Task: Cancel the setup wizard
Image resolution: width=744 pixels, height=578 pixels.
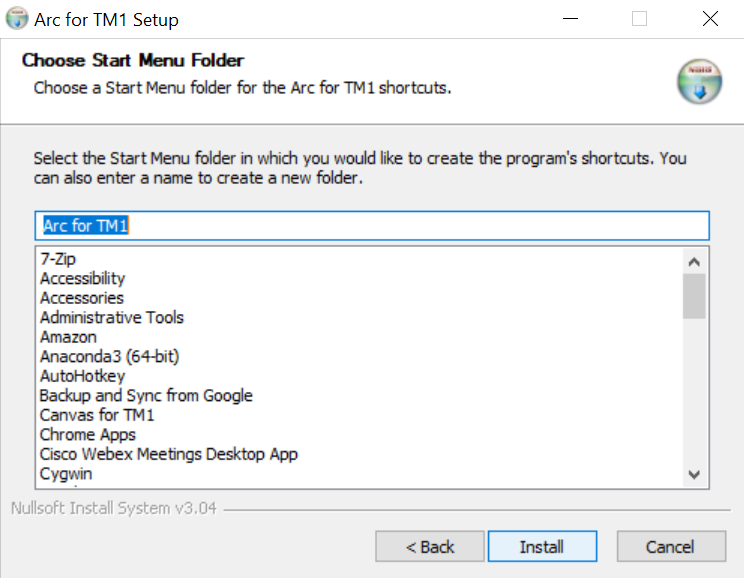Action: 670,547
